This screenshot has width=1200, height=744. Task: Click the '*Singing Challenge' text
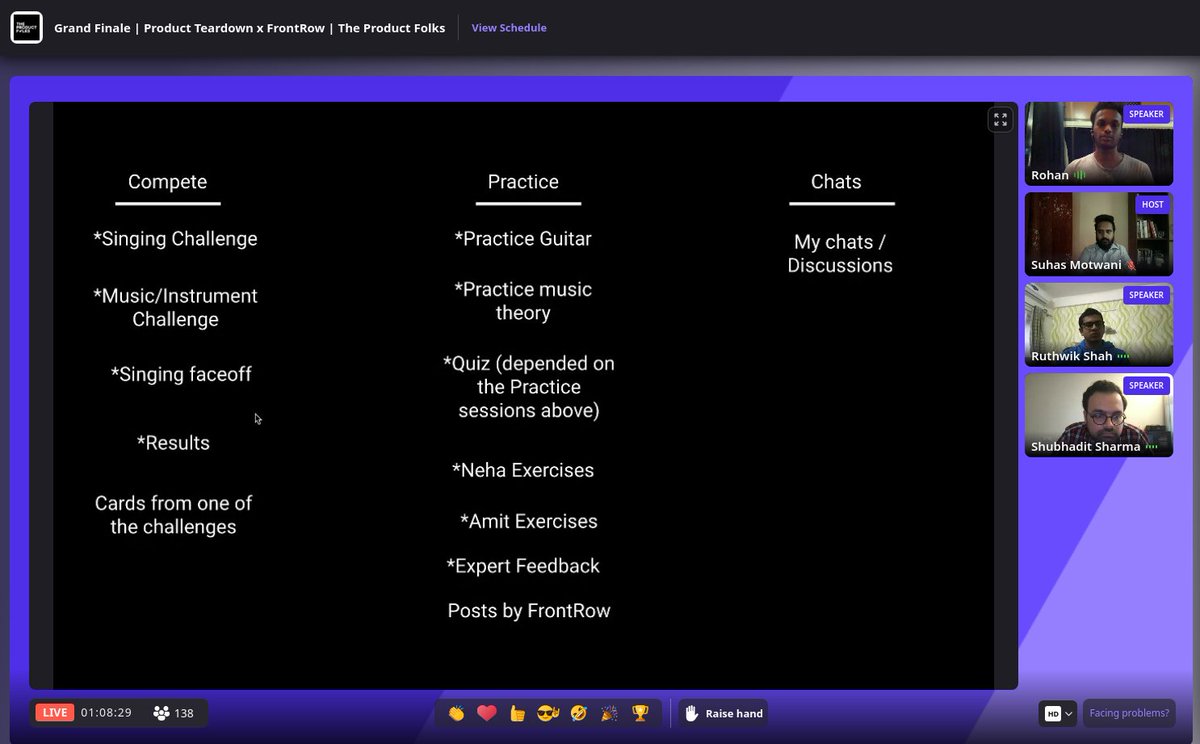coord(175,239)
